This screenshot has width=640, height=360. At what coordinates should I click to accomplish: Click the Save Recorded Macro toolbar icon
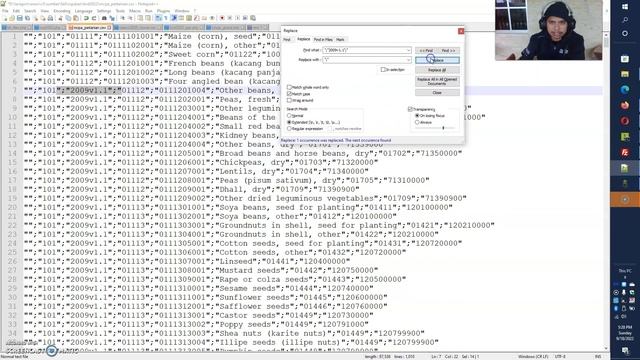(x=253, y=18)
